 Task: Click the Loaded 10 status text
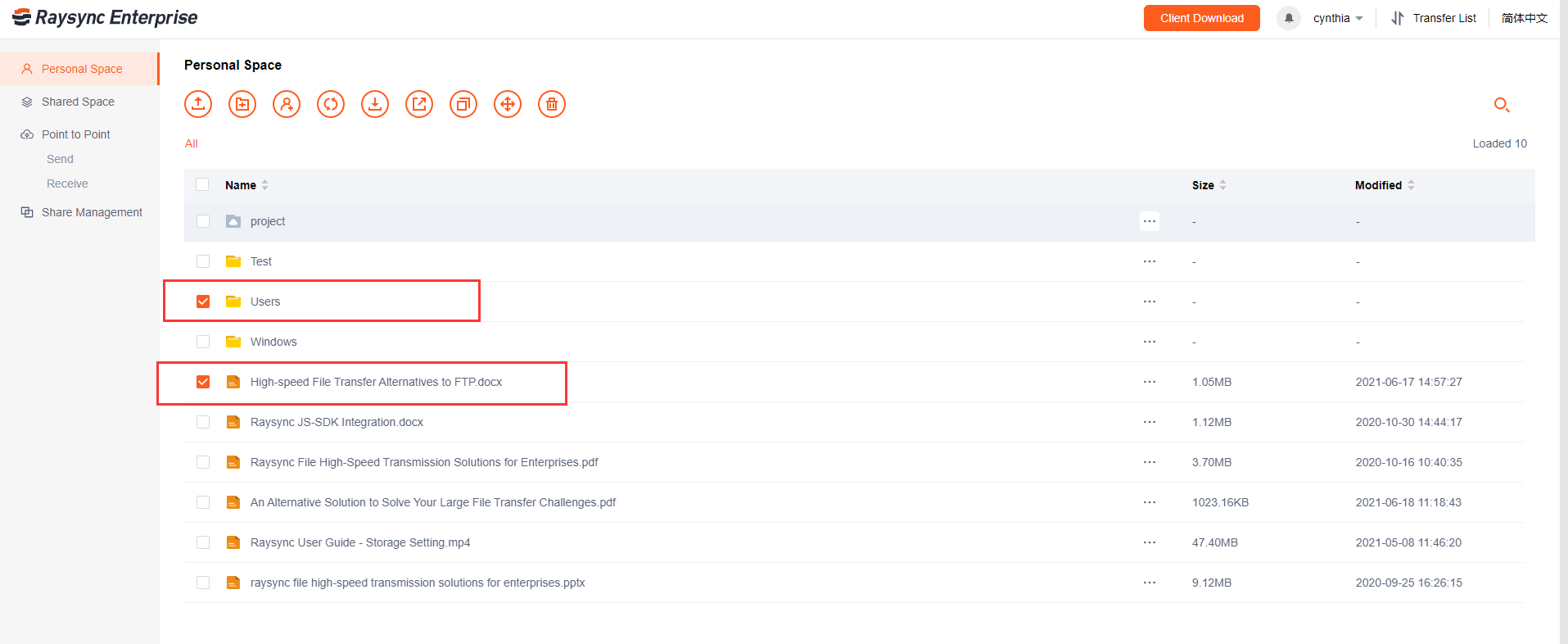click(1499, 143)
